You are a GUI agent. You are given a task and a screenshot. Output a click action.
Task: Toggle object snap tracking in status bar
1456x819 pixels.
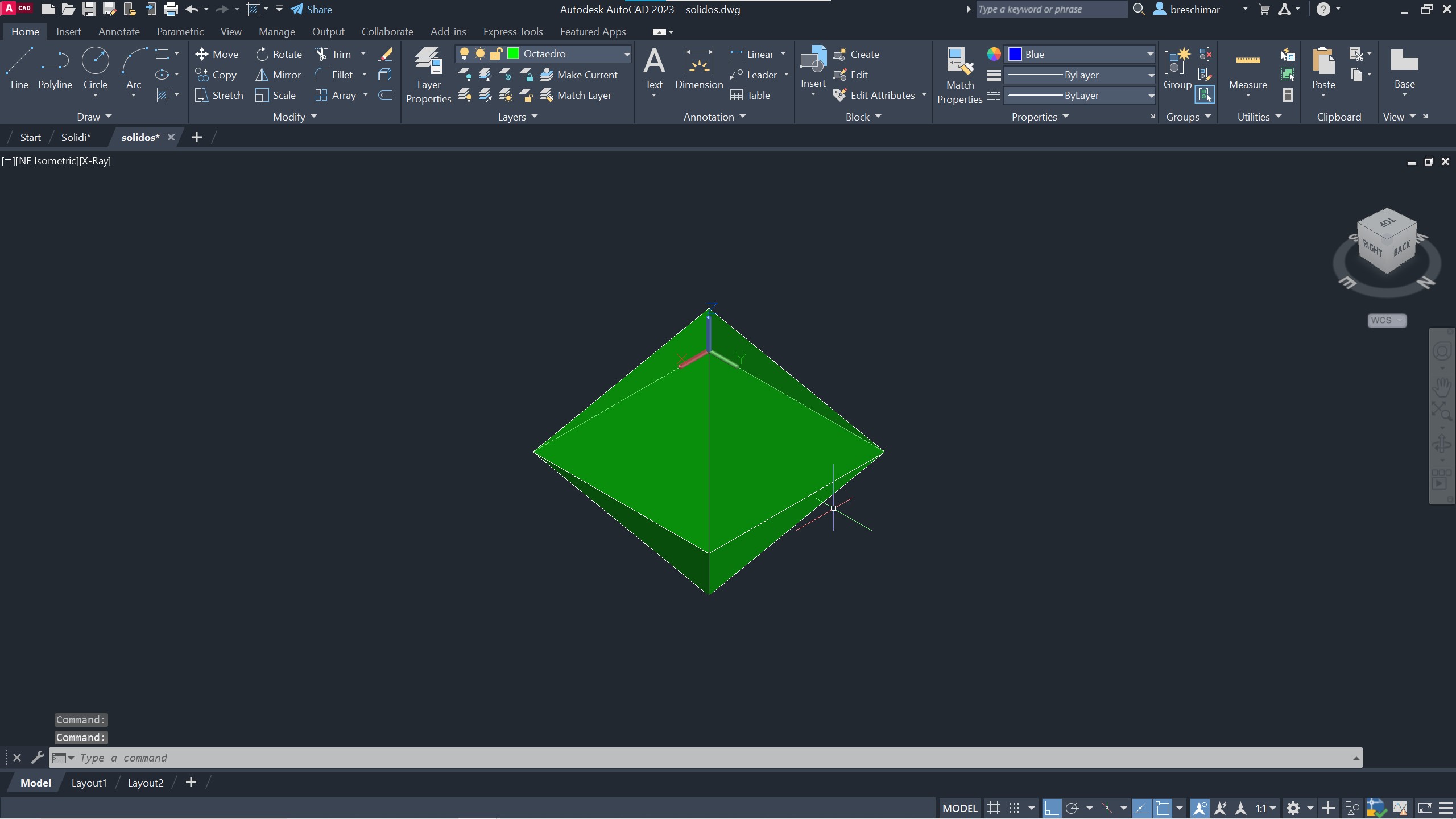pyautogui.click(x=1141, y=808)
